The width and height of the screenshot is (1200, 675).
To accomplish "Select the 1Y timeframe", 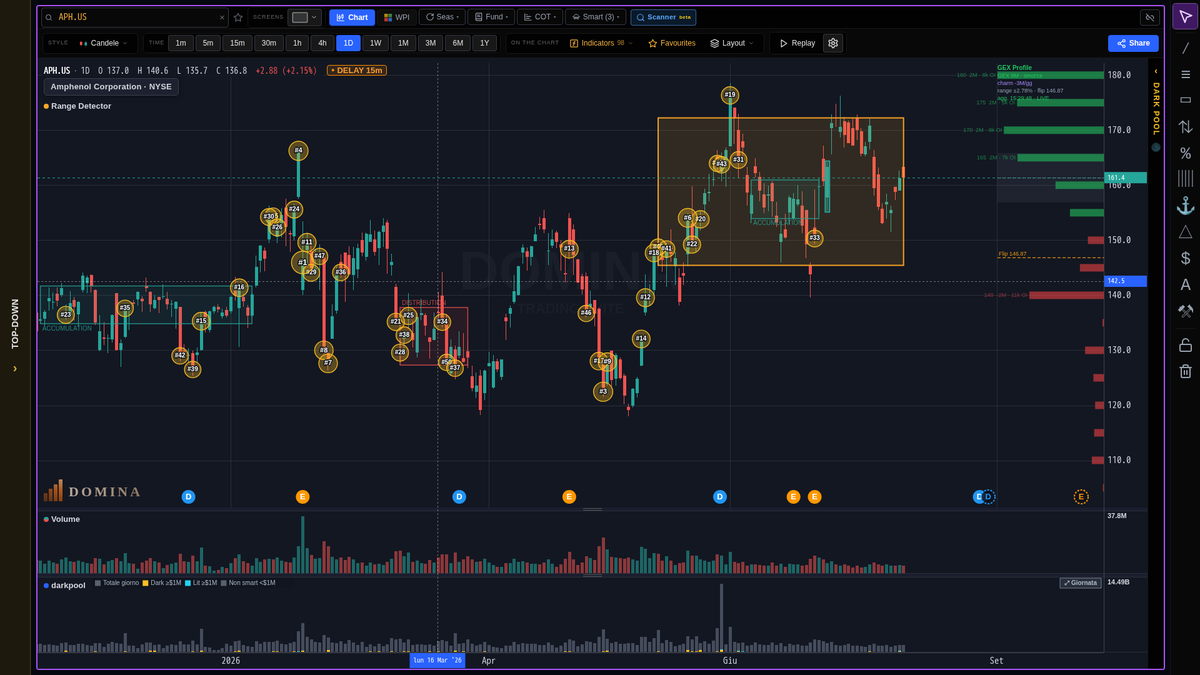I will pyautogui.click(x=484, y=43).
